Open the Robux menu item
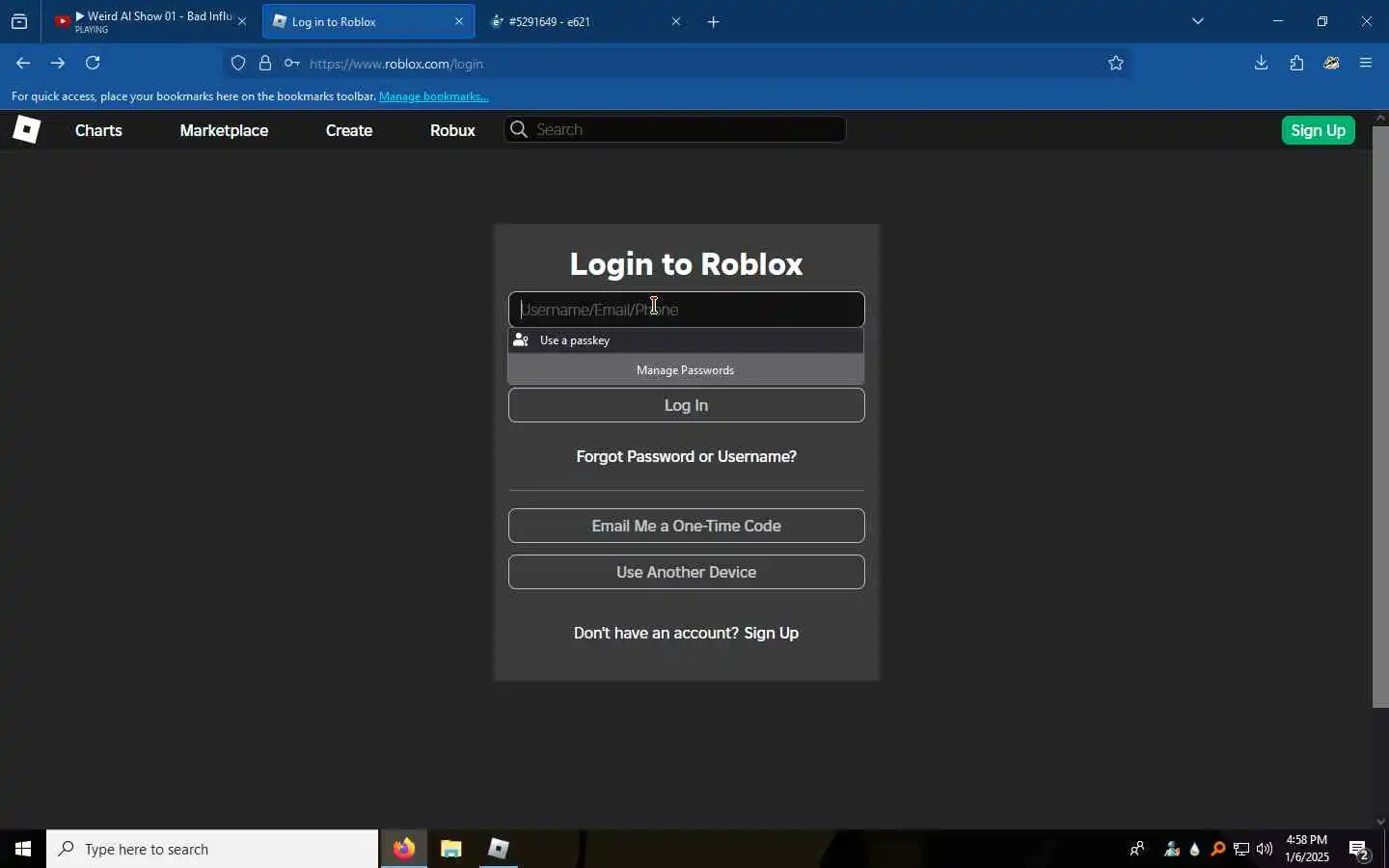Viewport: 1389px width, 868px height. coord(452,130)
